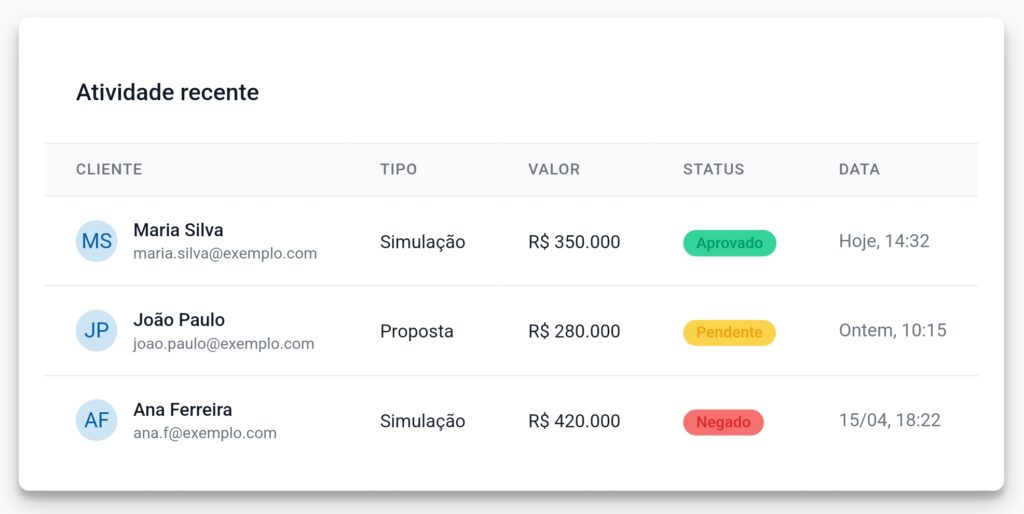Click the yellow Pendente status badge
Screen dimensions: 1024x514
coord(729,332)
